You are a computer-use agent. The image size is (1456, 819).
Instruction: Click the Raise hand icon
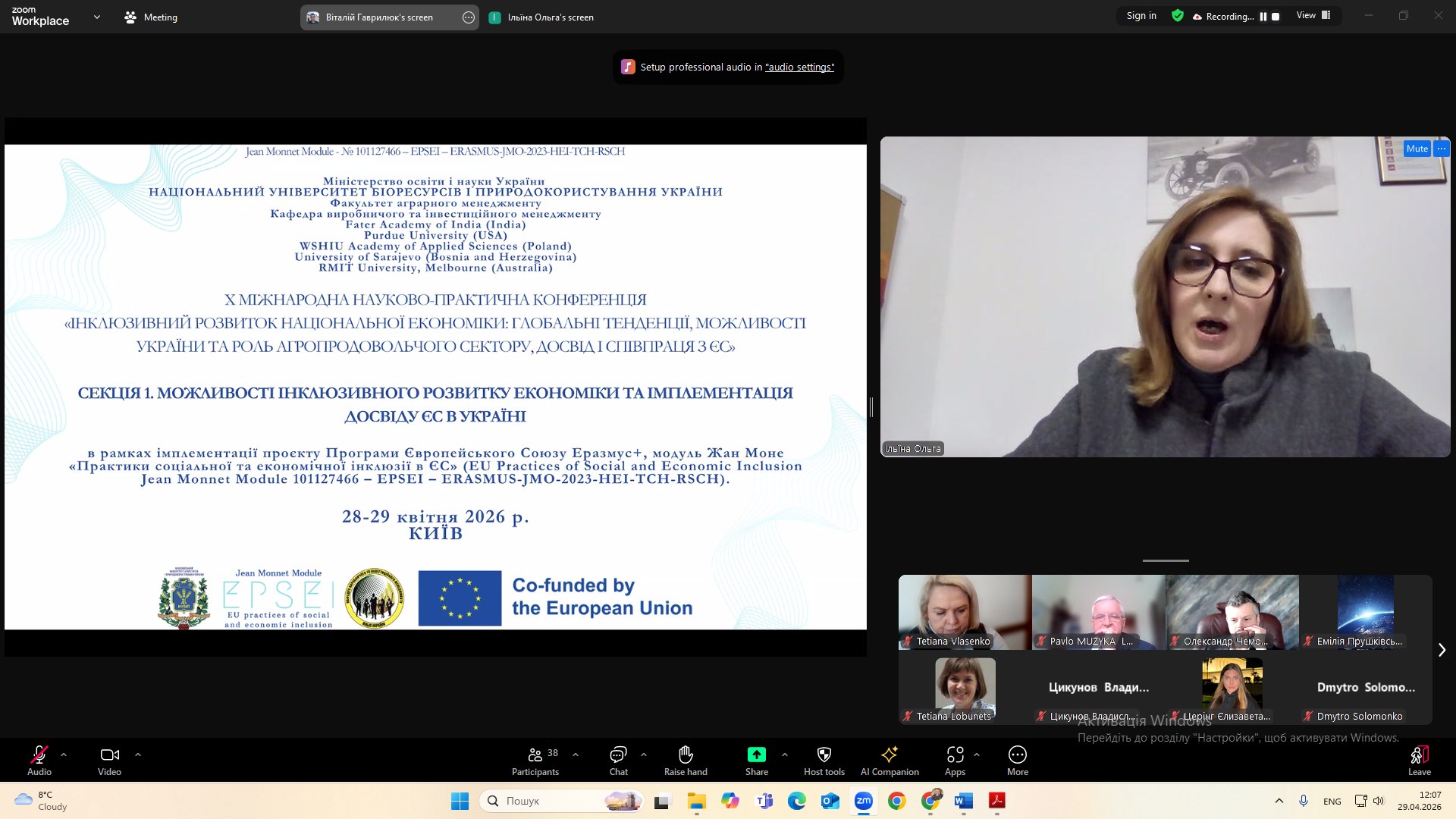point(686,761)
